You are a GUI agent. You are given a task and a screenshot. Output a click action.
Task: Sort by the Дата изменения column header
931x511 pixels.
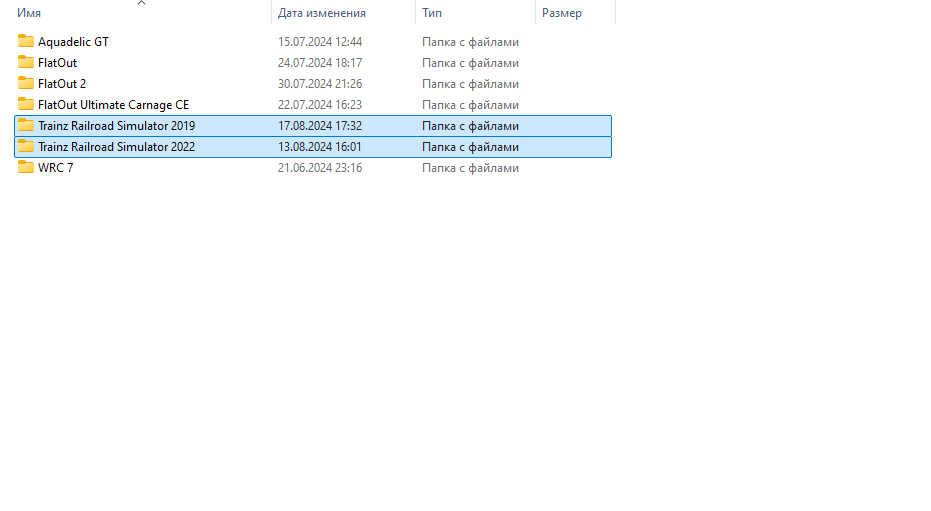(322, 13)
